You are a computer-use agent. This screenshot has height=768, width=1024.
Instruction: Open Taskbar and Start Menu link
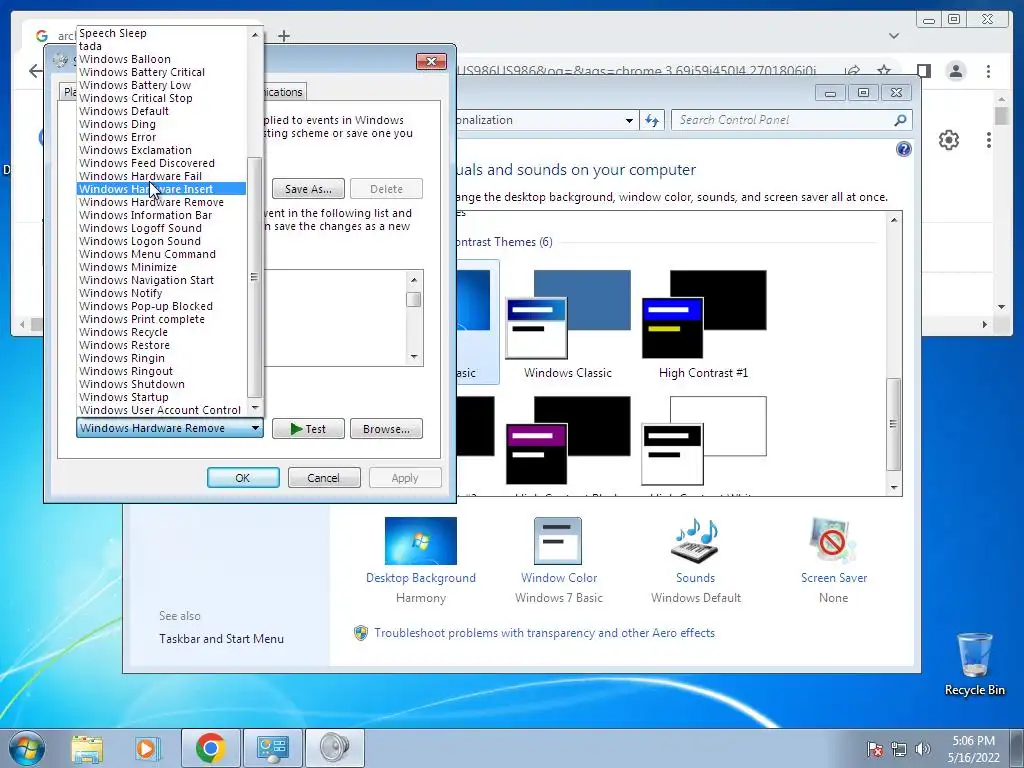click(x=221, y=639)
